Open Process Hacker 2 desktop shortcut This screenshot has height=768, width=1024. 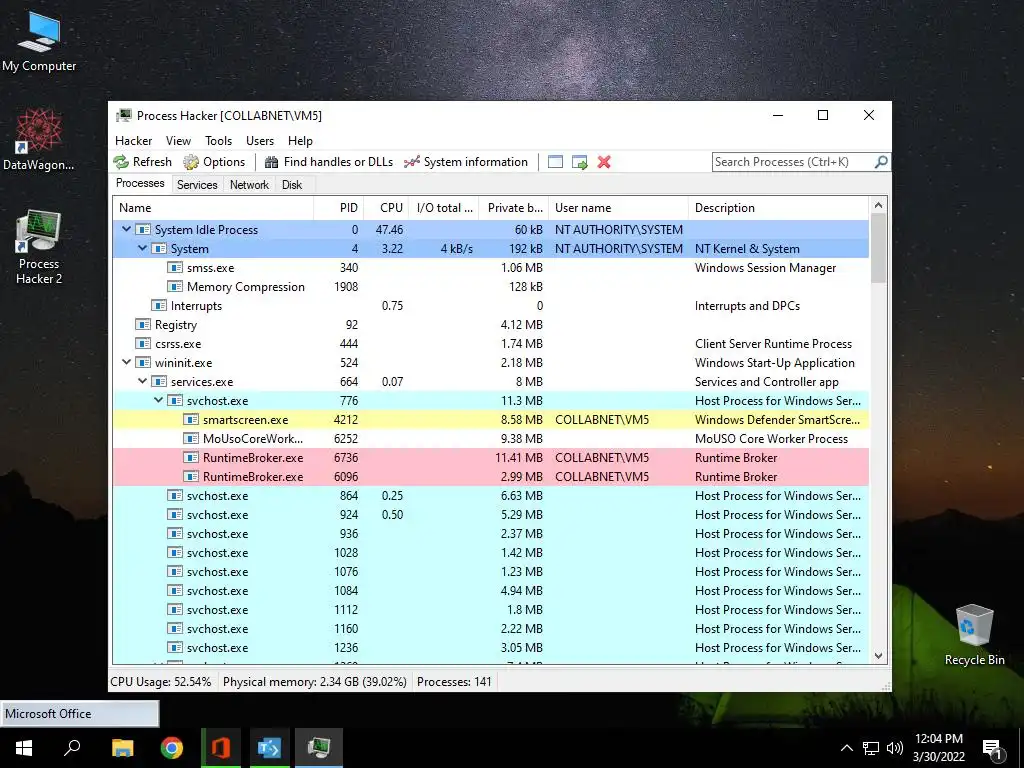(x=39, y=247)
